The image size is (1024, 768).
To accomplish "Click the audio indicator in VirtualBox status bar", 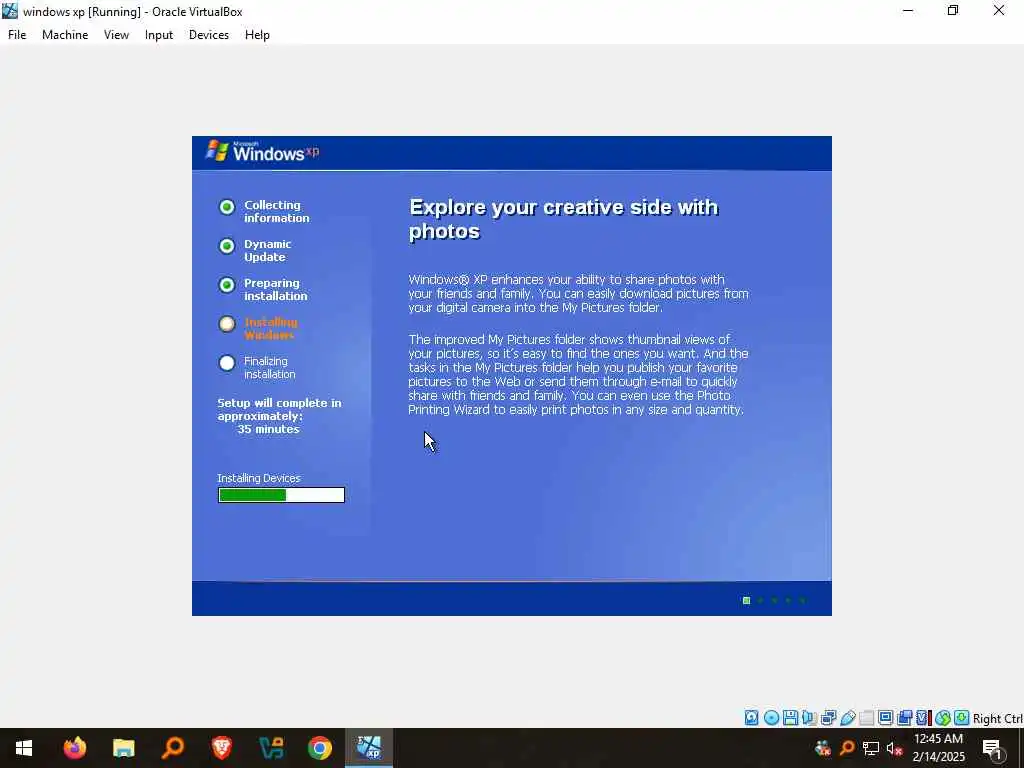I will (809, 718).
